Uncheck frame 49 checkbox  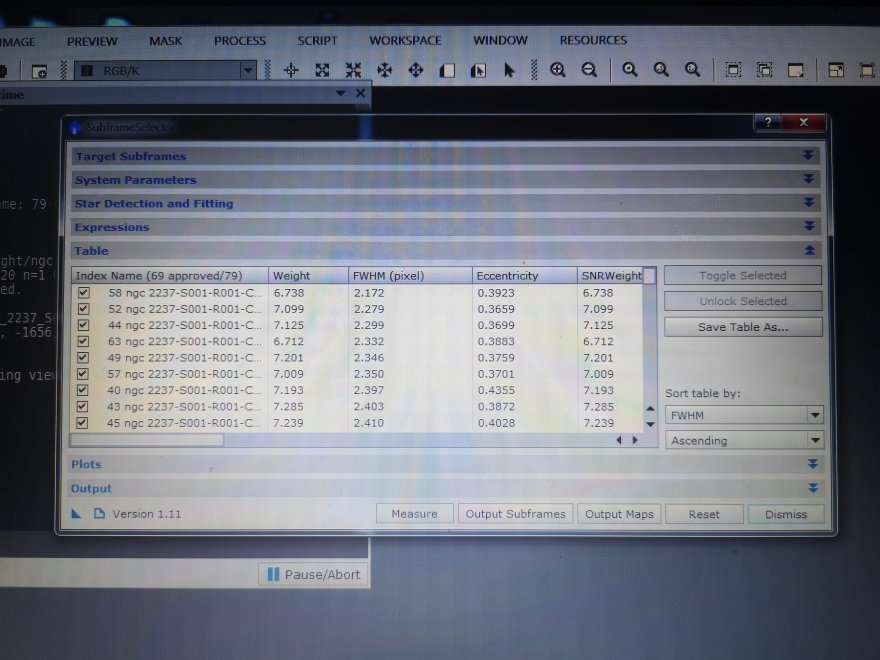click(83, 358)
